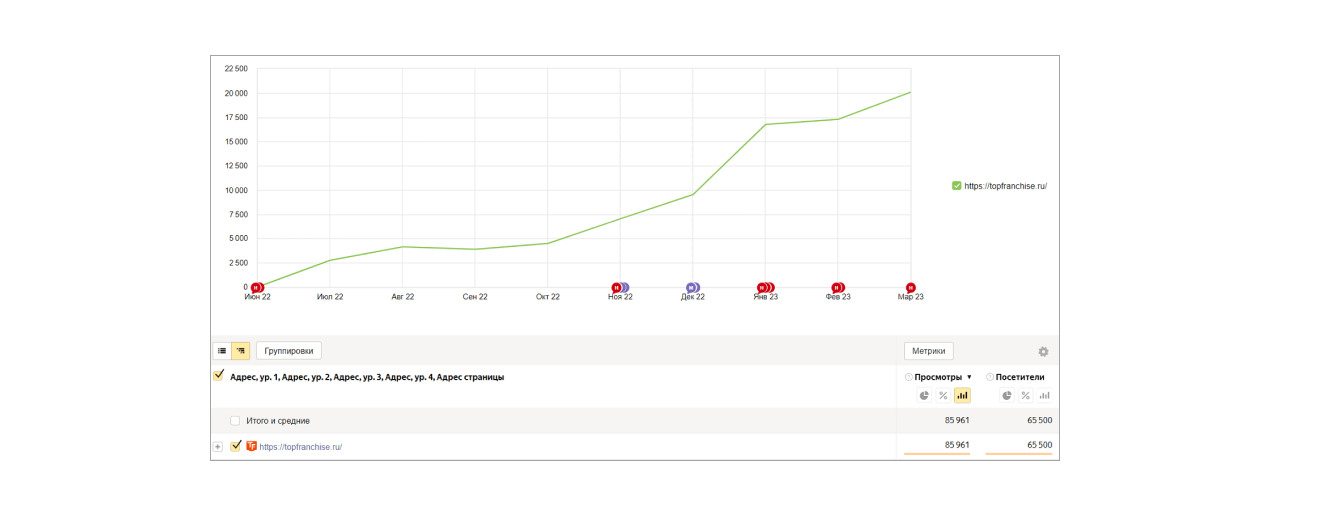Viewport: 1340px width, 516px height.
Task: Click 85 961 value in topfranchise.ru row
Action: (957, 445)
